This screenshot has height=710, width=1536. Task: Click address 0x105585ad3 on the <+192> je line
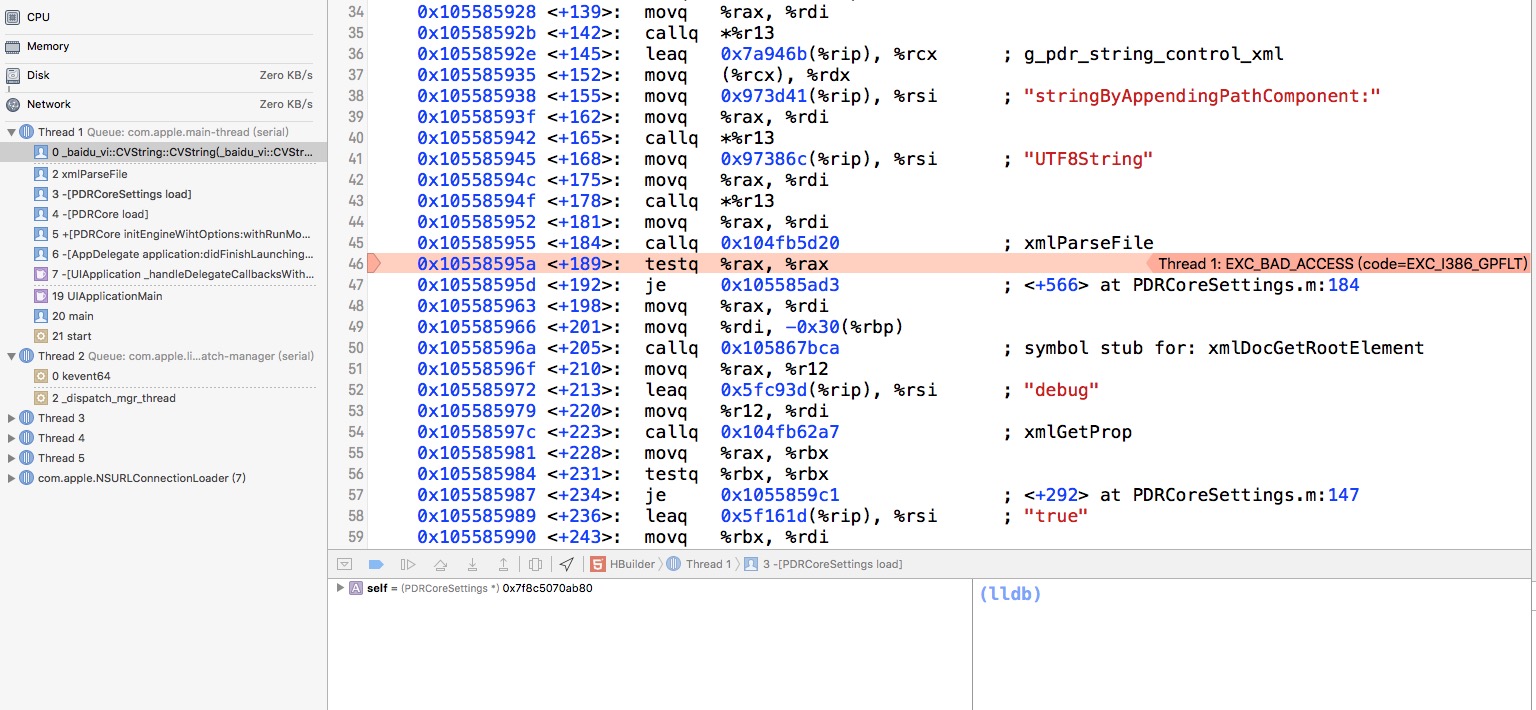[x=780, y=285]
